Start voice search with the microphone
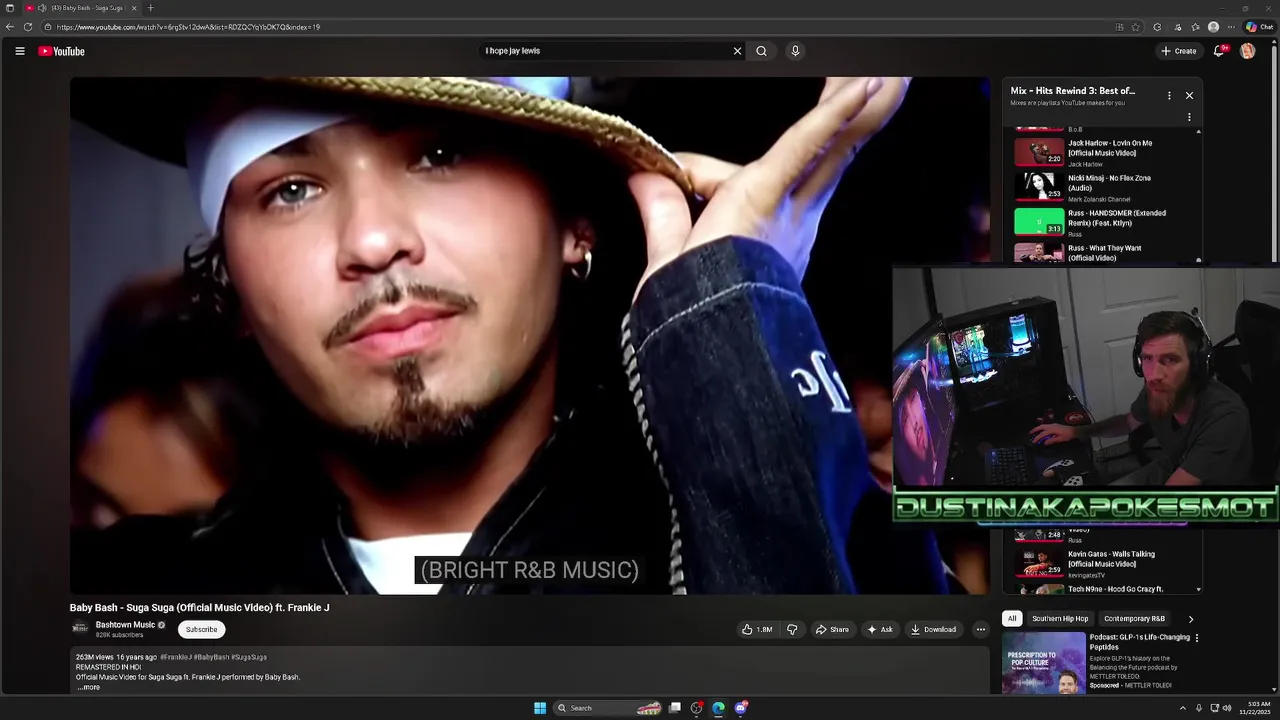This screenshot has width=1280, height=720. (795, 51)
